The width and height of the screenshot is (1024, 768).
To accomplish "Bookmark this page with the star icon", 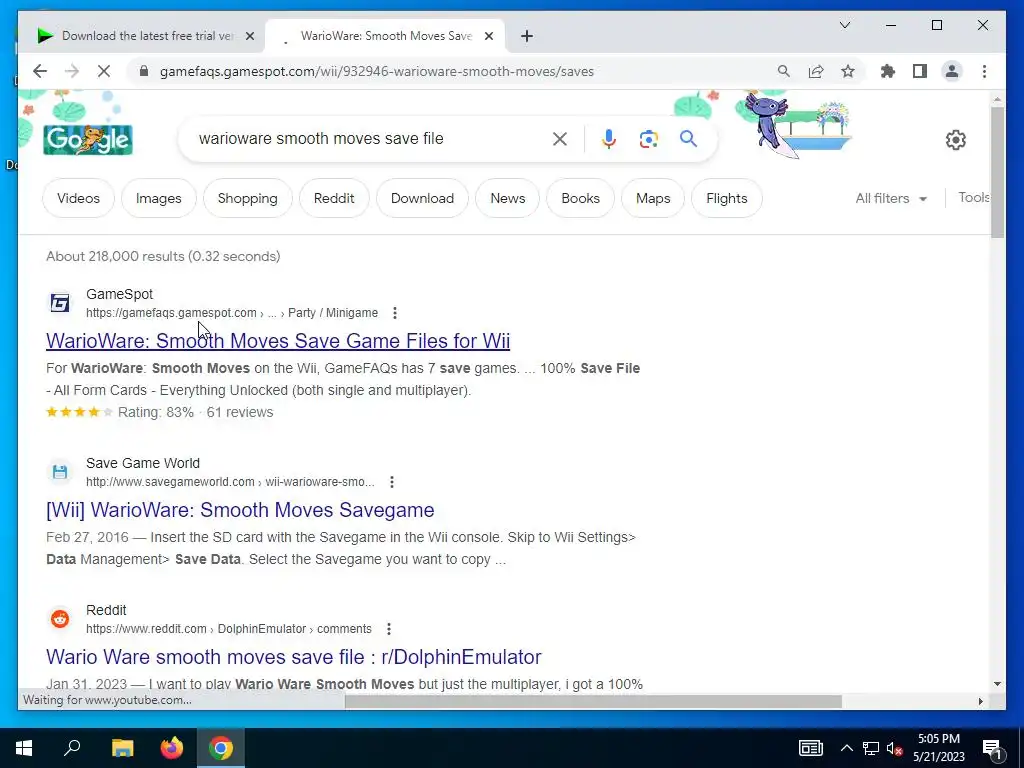I will click(x=848, y=71).
